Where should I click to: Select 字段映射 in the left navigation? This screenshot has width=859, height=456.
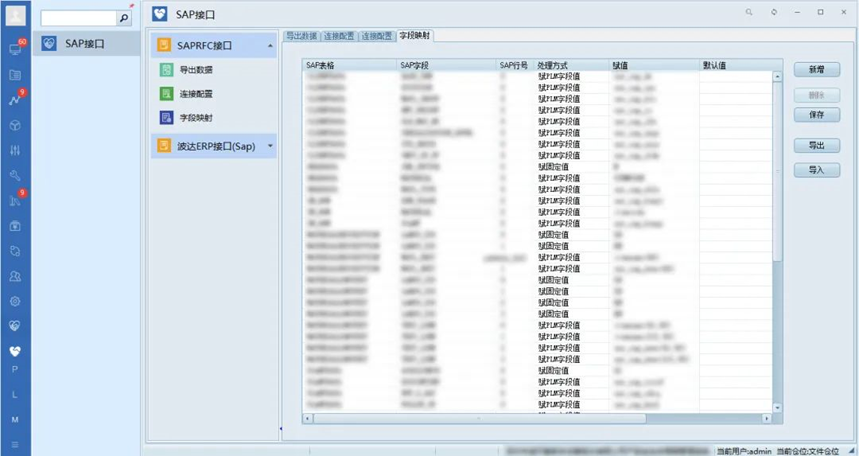195,118
